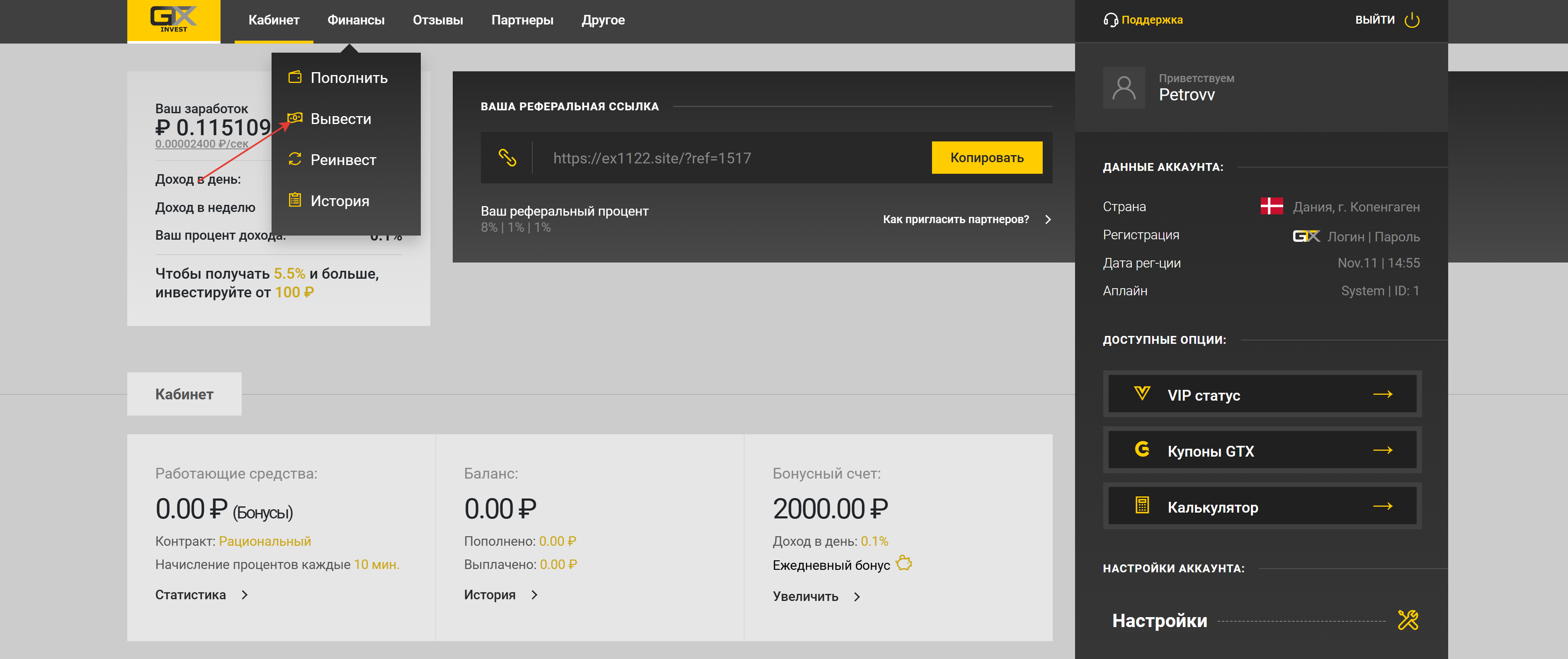Image resolution: width=1568 pixels, height=659 pixels.
Task: Select the Кабинет tab above the stats cards
Action: (184, 394)
